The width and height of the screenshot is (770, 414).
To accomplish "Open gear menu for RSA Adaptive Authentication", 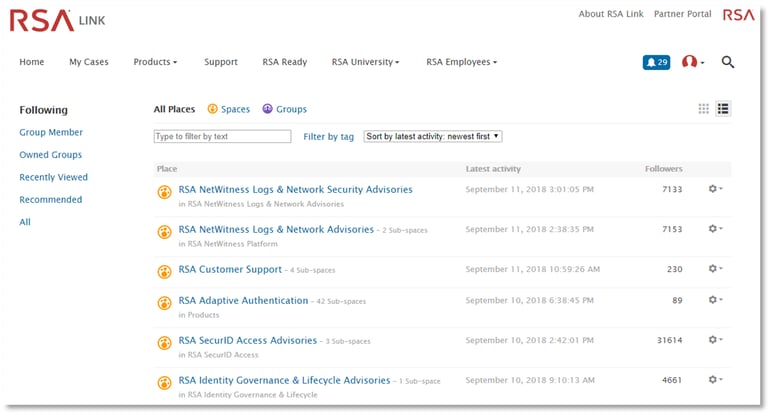I will pos(715,300).
